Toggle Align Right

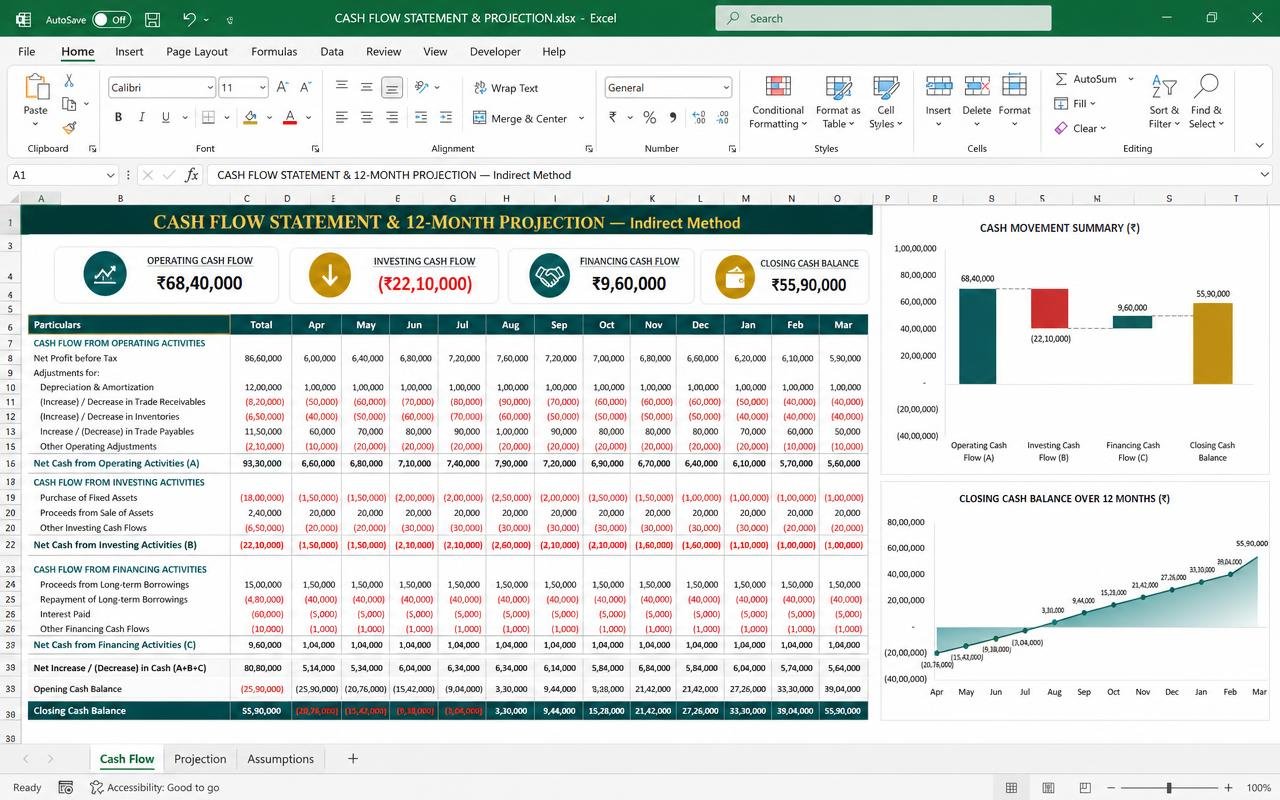coord(393,118)
